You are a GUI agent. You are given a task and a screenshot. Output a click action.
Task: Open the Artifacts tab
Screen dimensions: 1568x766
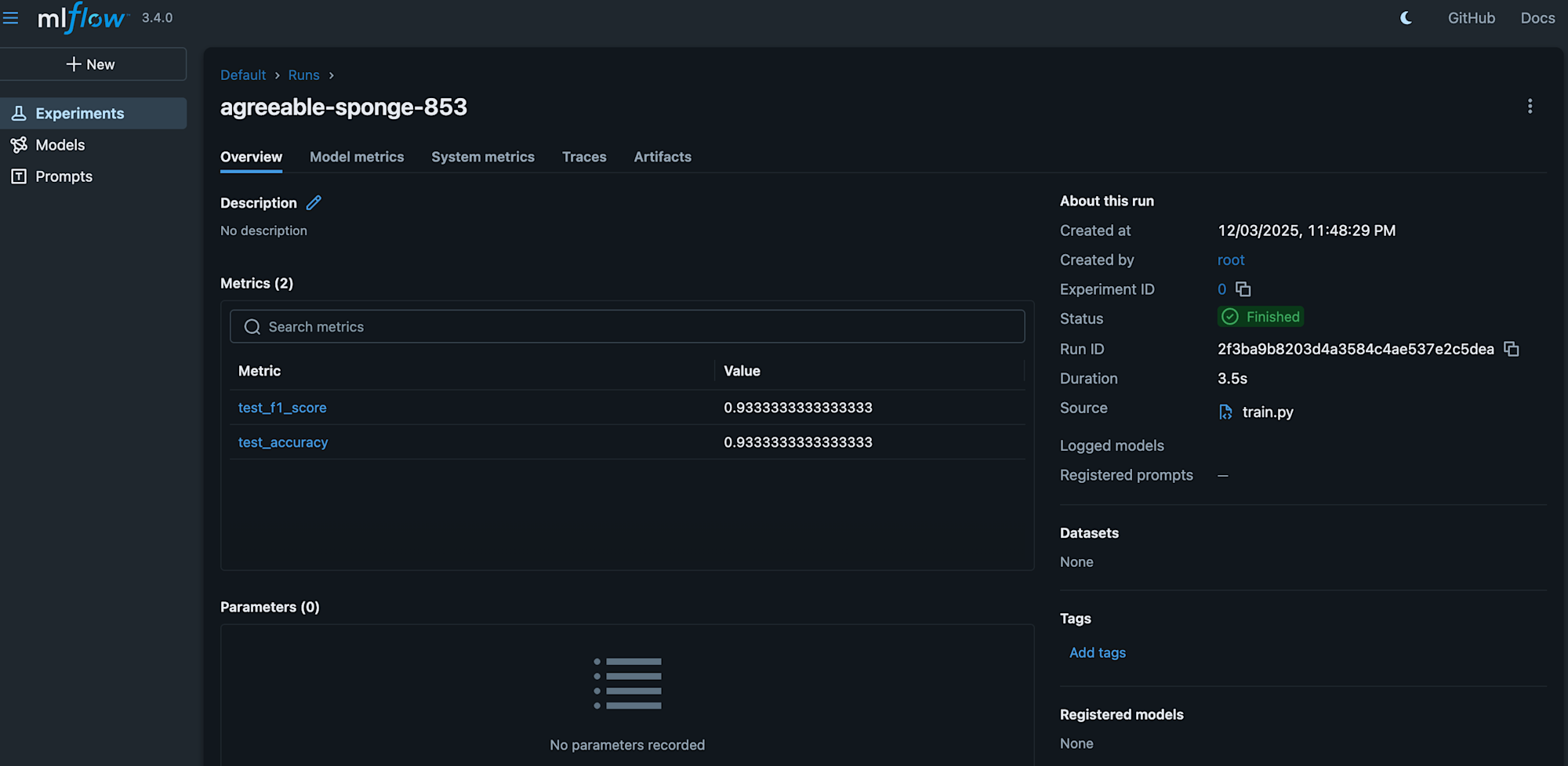tap(662, 157)
